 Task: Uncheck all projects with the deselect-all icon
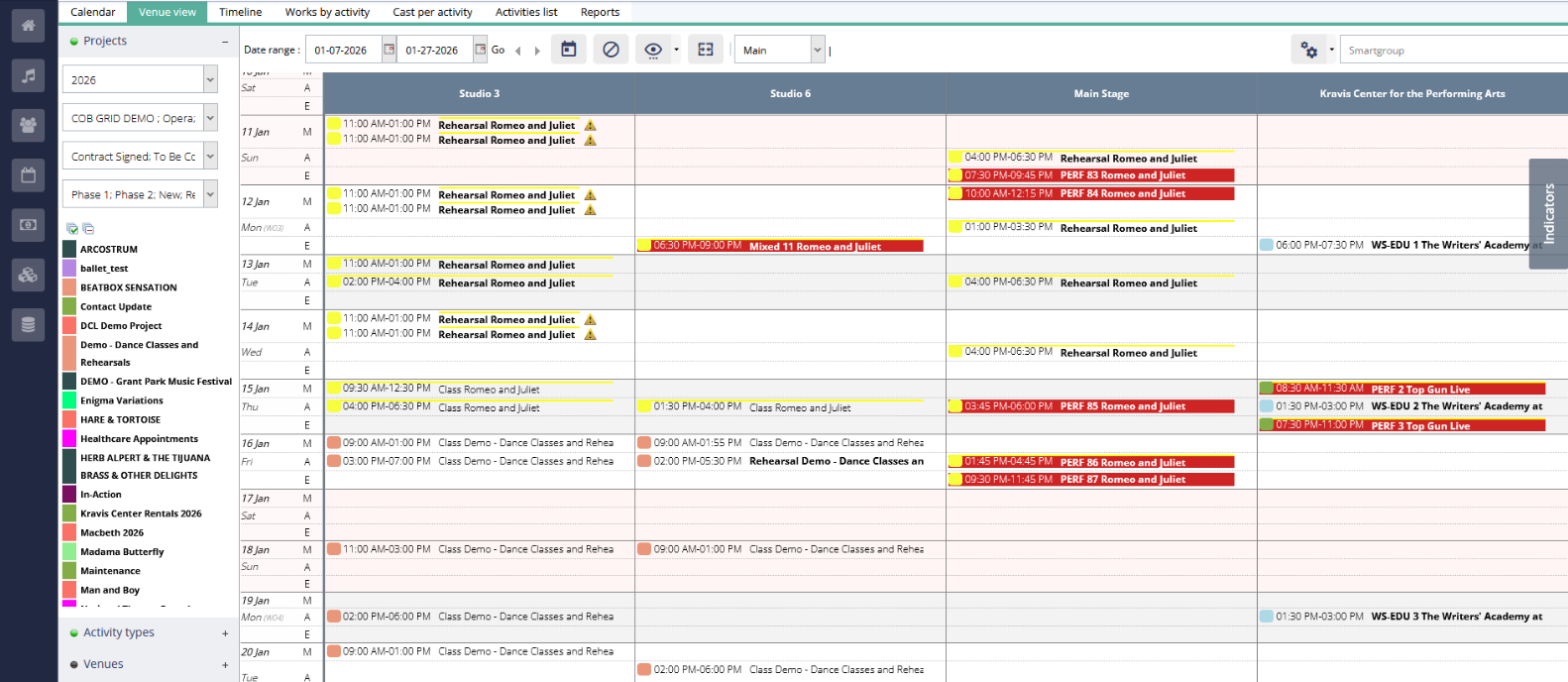click(x=88, y=228)
